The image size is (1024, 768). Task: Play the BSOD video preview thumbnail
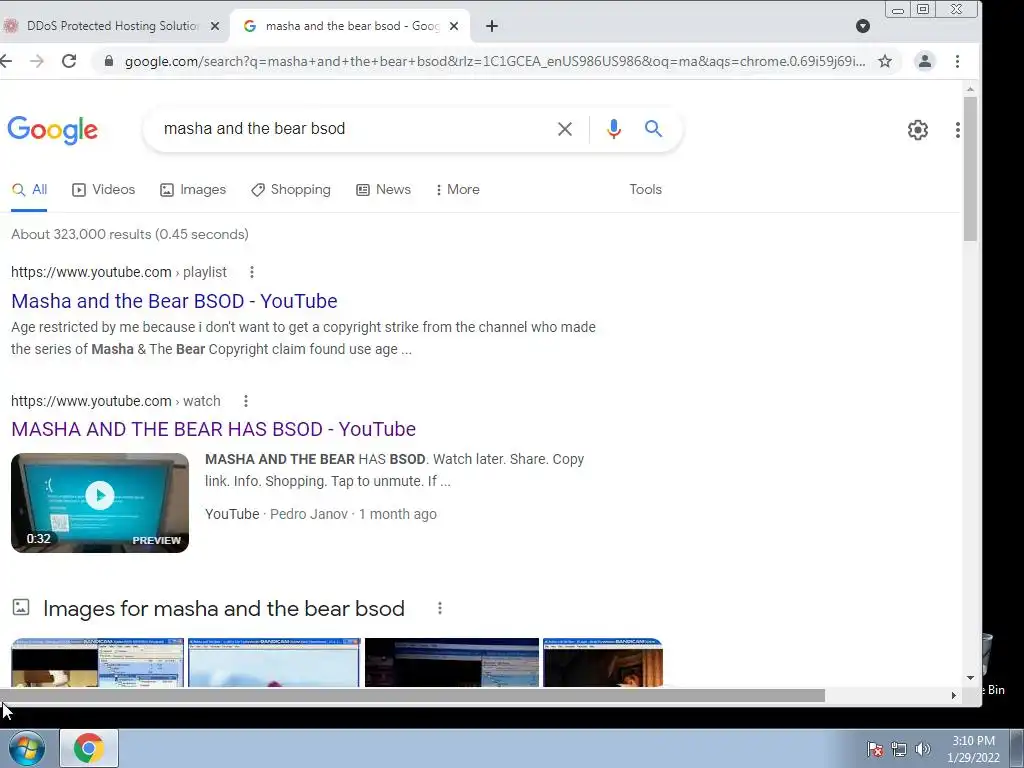[x=100, y=503]
